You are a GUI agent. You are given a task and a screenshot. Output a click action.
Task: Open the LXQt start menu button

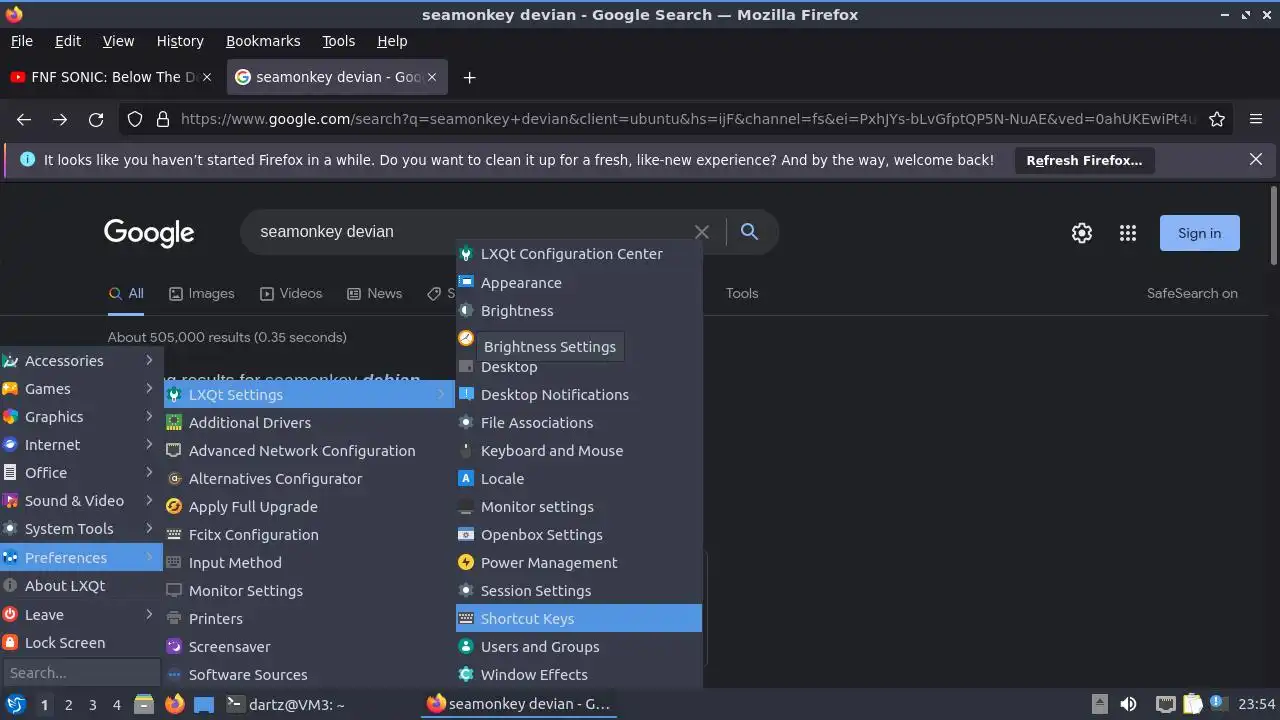[x=15, y=704]
